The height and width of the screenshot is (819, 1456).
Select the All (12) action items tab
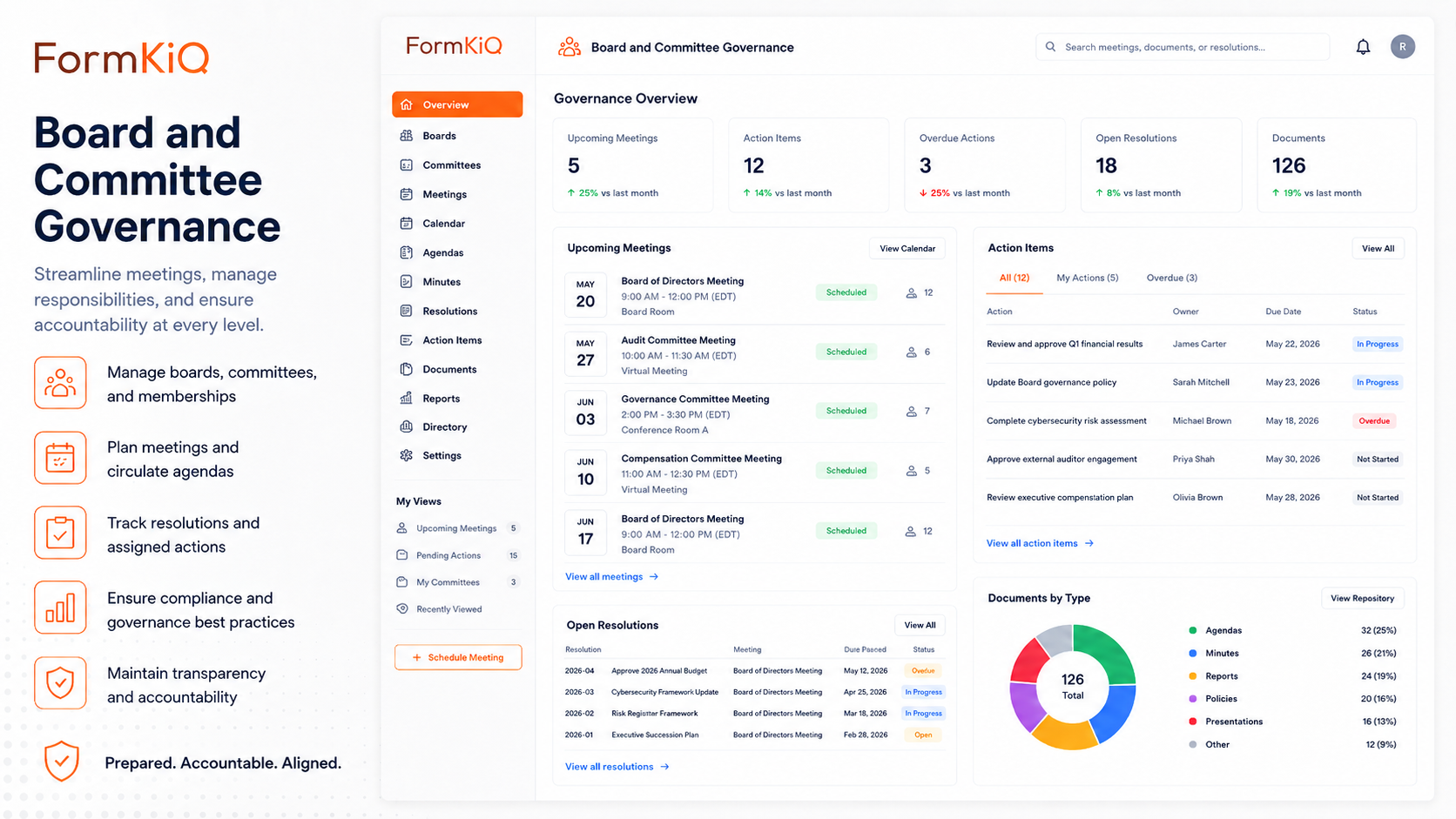click(1014, 278)
